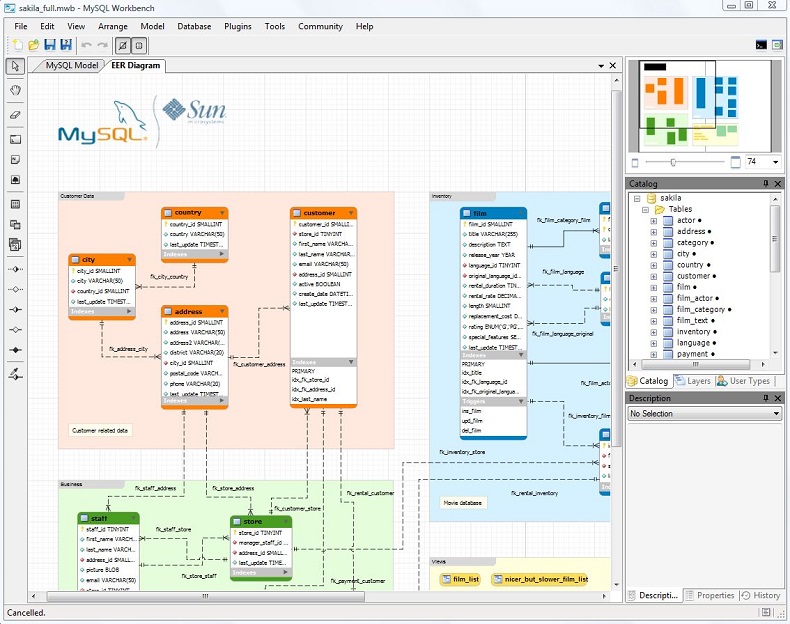Collapse the sakila schema node
Screen dimensions: 790x624
click(637, 198)
